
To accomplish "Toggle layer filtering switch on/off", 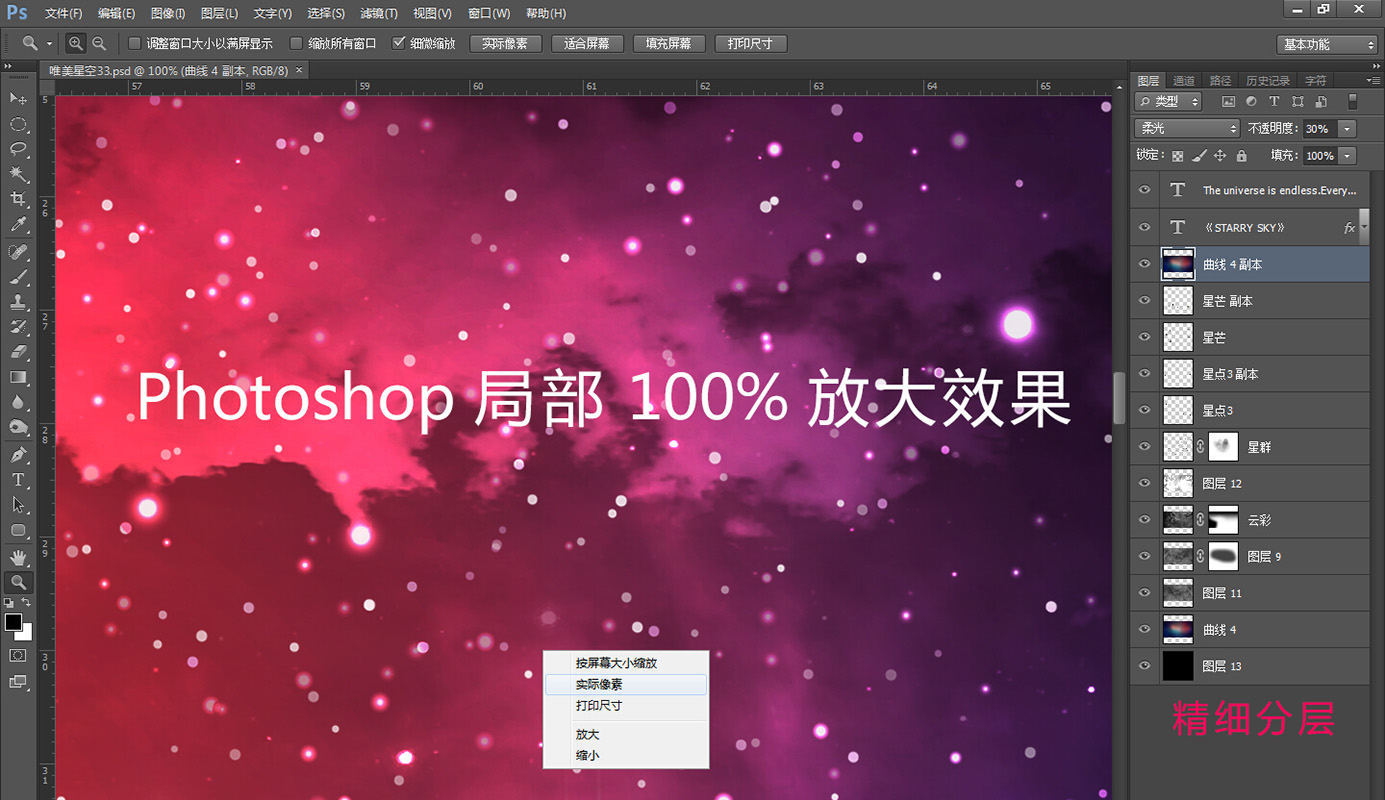I will click(1353, 101).
